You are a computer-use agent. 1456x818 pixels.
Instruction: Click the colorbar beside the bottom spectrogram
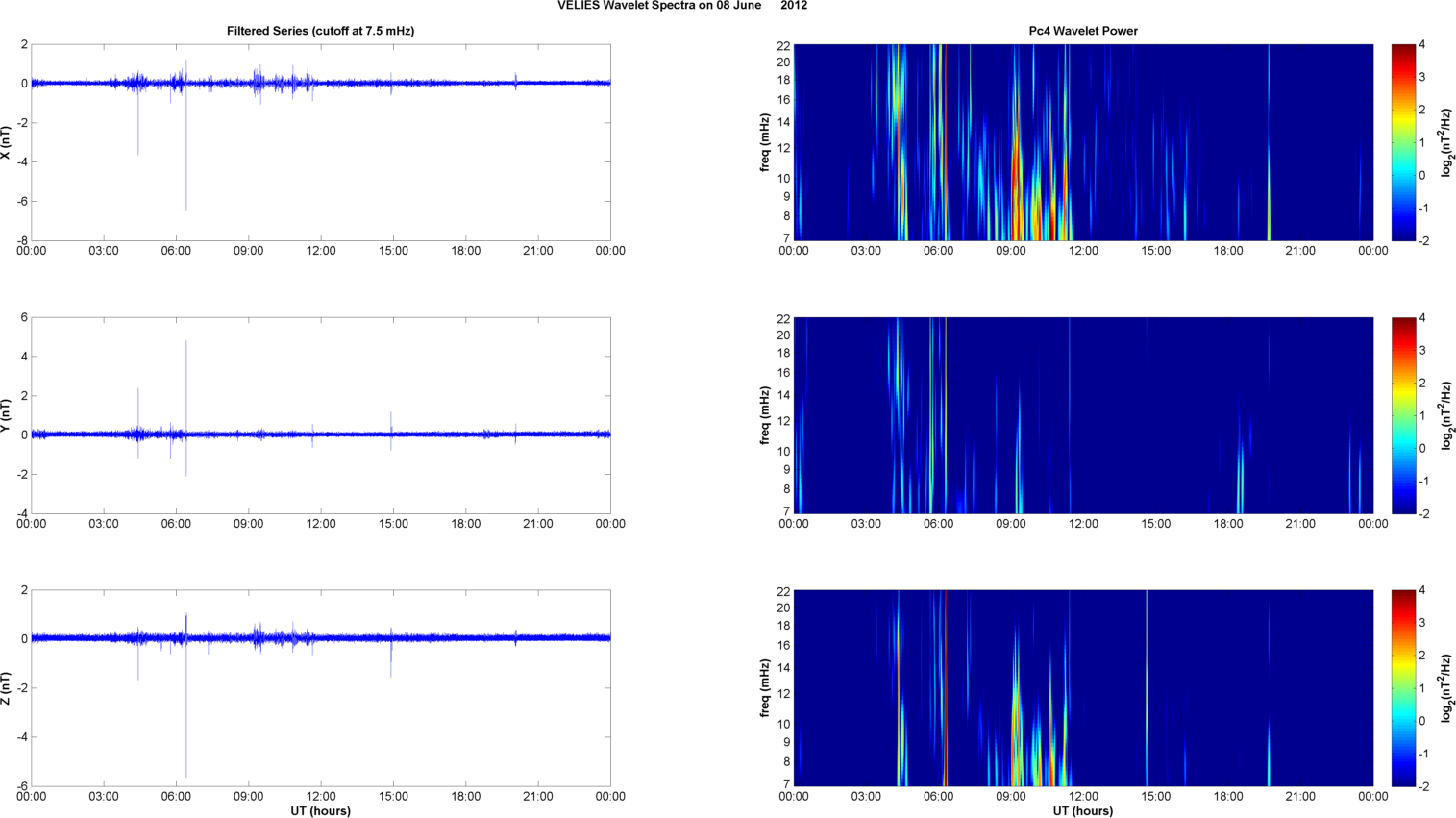pyautogui.click(x=1403, y=688)
